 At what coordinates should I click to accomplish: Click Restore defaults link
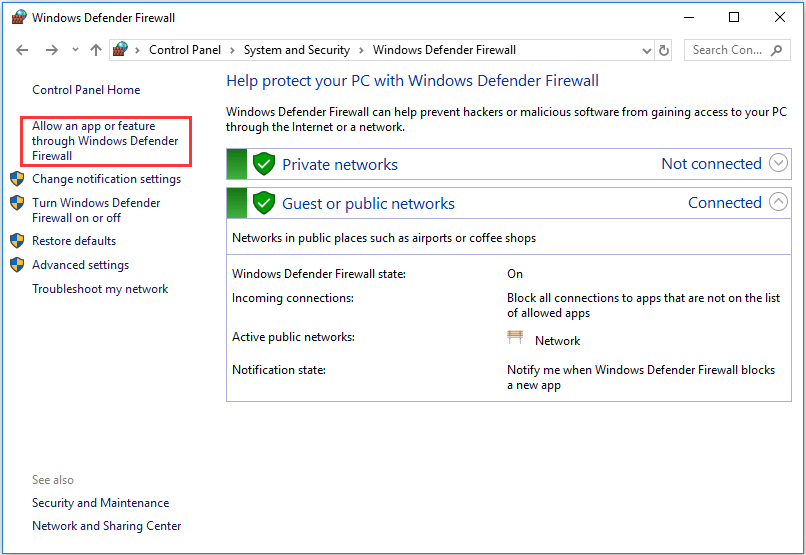coord(74,241)
